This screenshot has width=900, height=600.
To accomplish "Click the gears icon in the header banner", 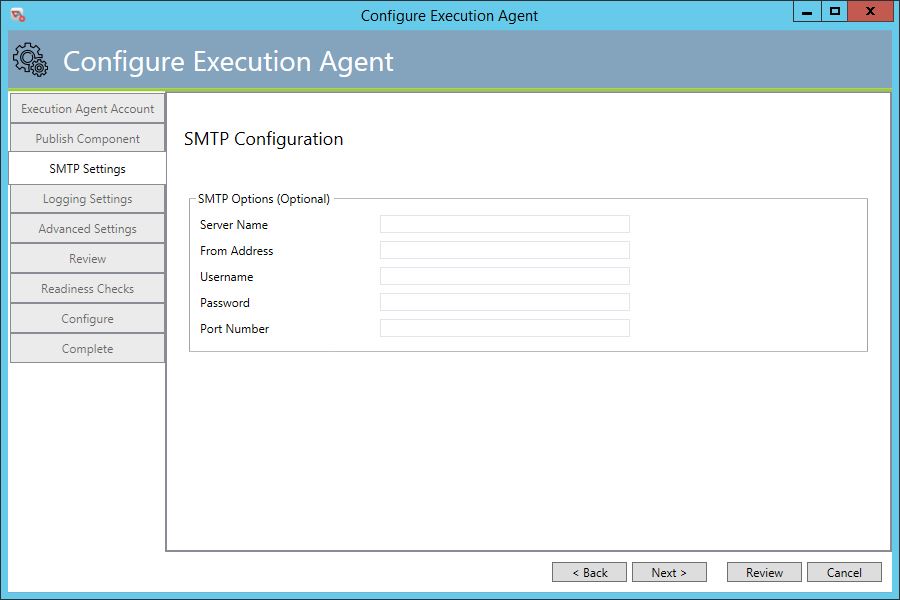I will [x=30, y=60].
